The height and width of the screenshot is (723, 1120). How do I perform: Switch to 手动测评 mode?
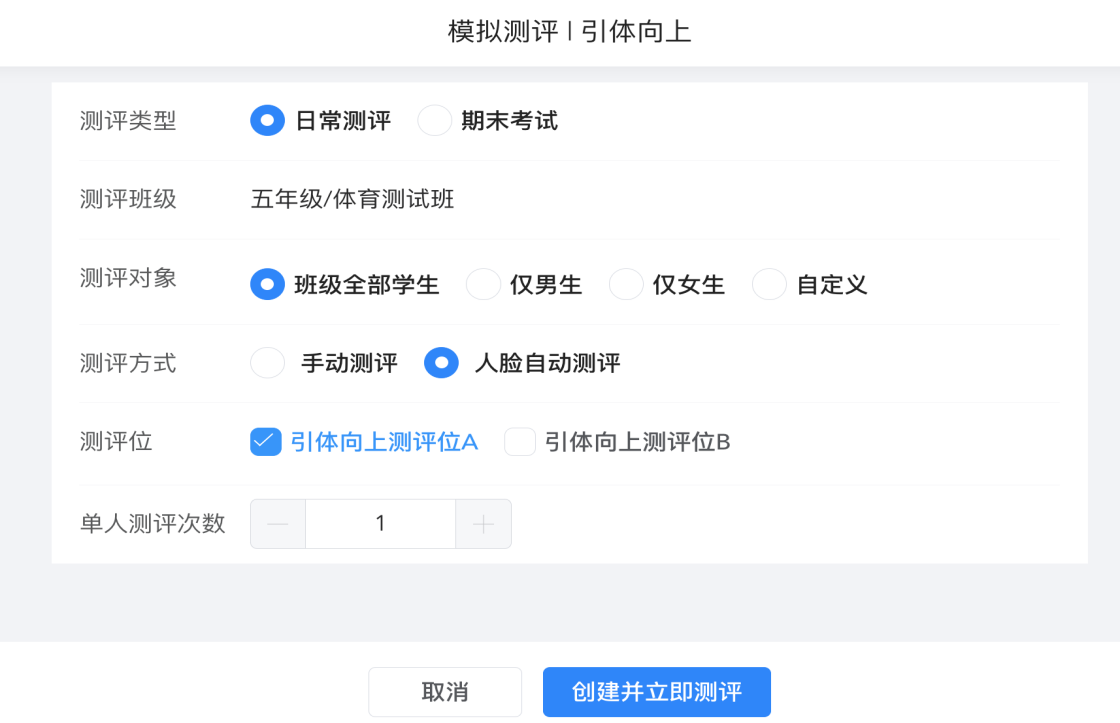[267, 363]
